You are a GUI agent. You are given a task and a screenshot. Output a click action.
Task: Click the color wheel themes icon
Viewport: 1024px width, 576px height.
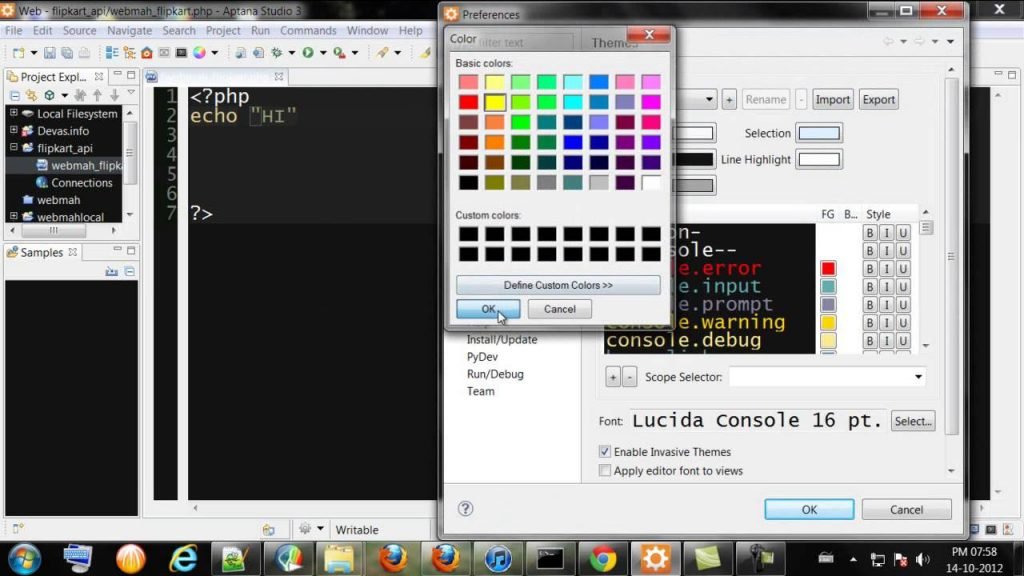click(x=199, y=53)
